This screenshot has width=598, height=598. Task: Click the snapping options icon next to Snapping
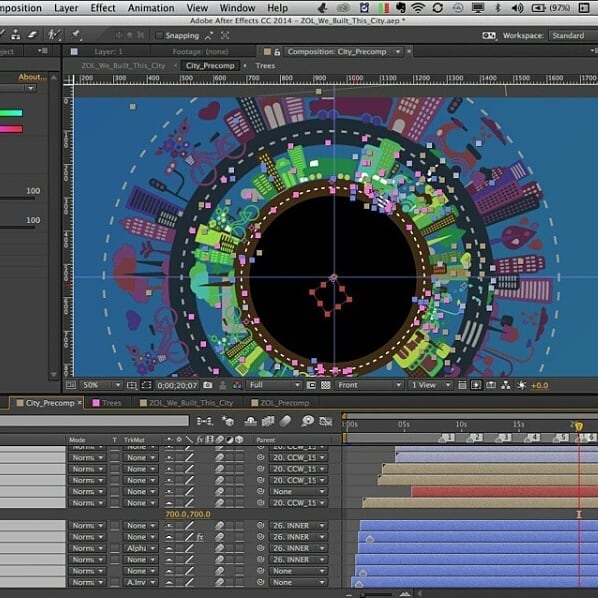coord(209,35)
